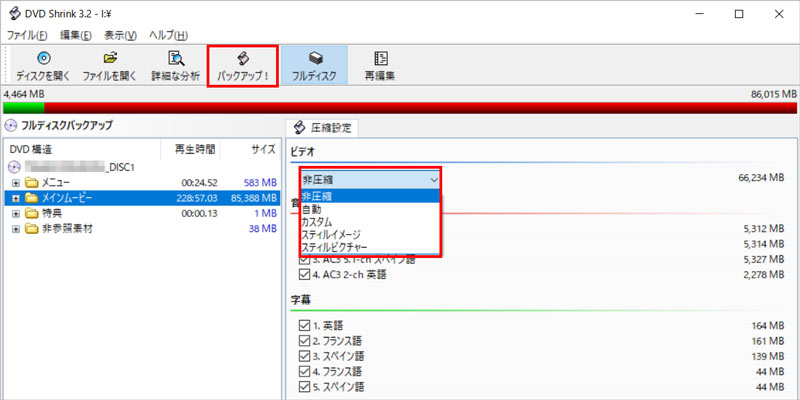The height and width of the screenshot is (400, 800).
Task: Open the ファイル(F) menu
Action: click(27, 35)
